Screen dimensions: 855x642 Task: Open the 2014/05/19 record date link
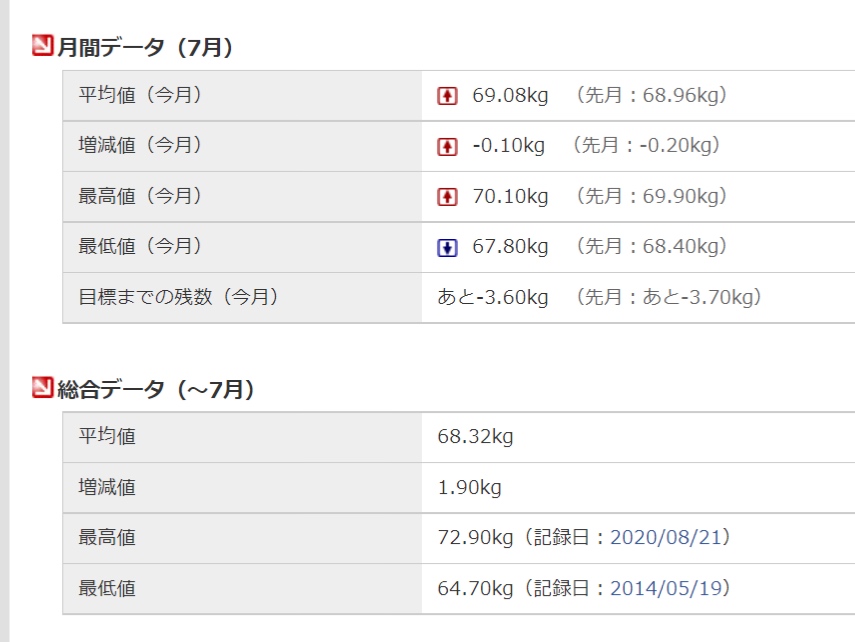click(666, 588)
